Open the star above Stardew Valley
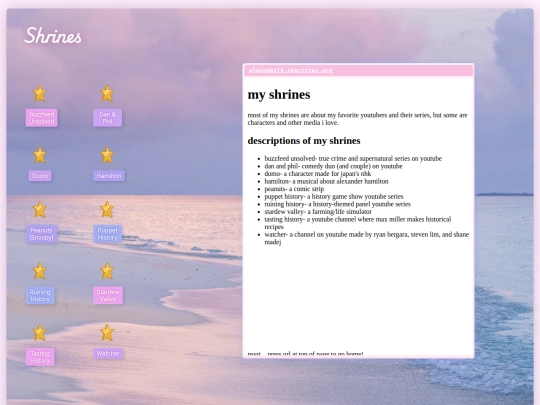 (x=107, y=271)
